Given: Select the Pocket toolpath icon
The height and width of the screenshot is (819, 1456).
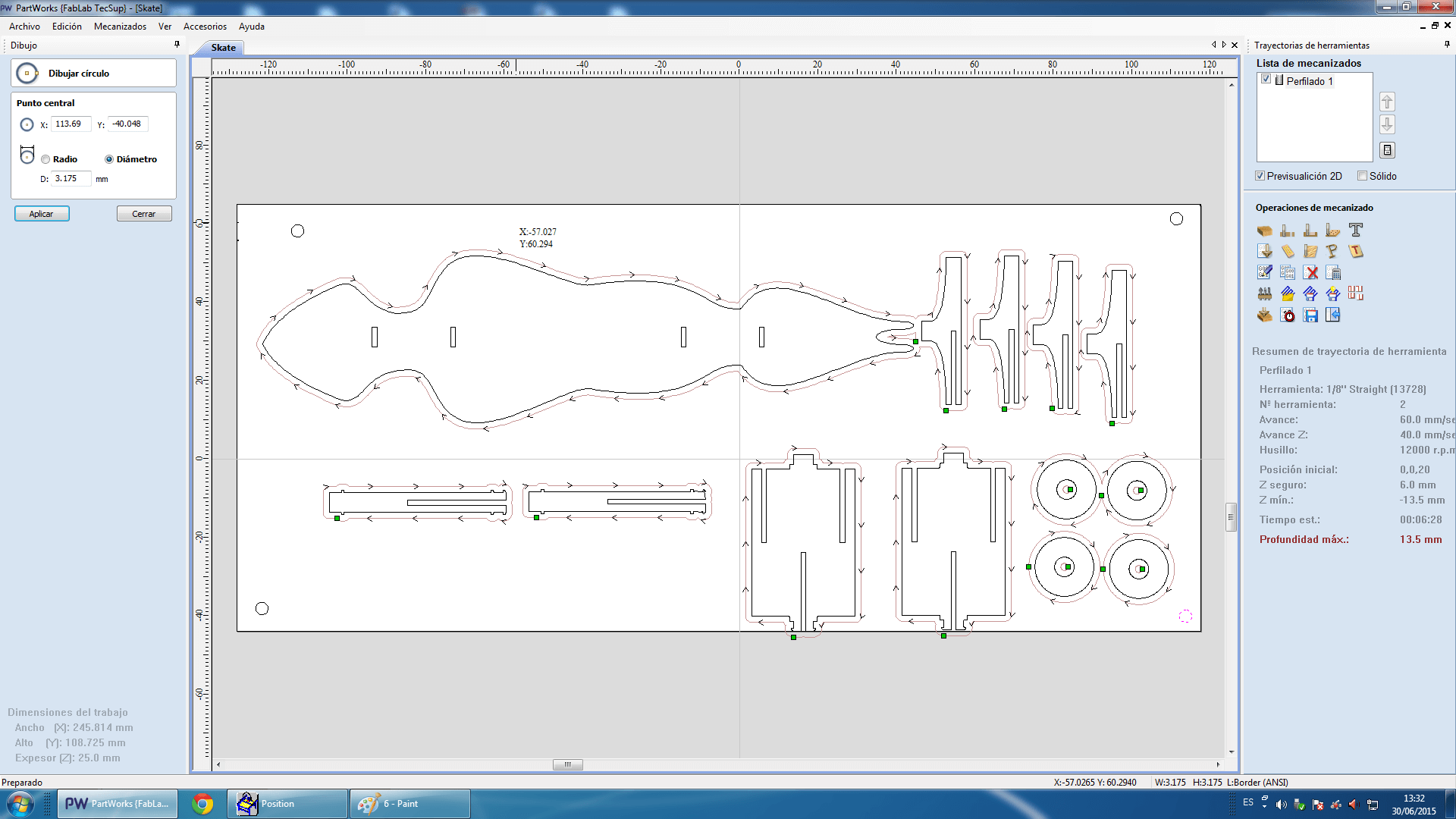Looking at the screenshot, I should coord(1310,231).
